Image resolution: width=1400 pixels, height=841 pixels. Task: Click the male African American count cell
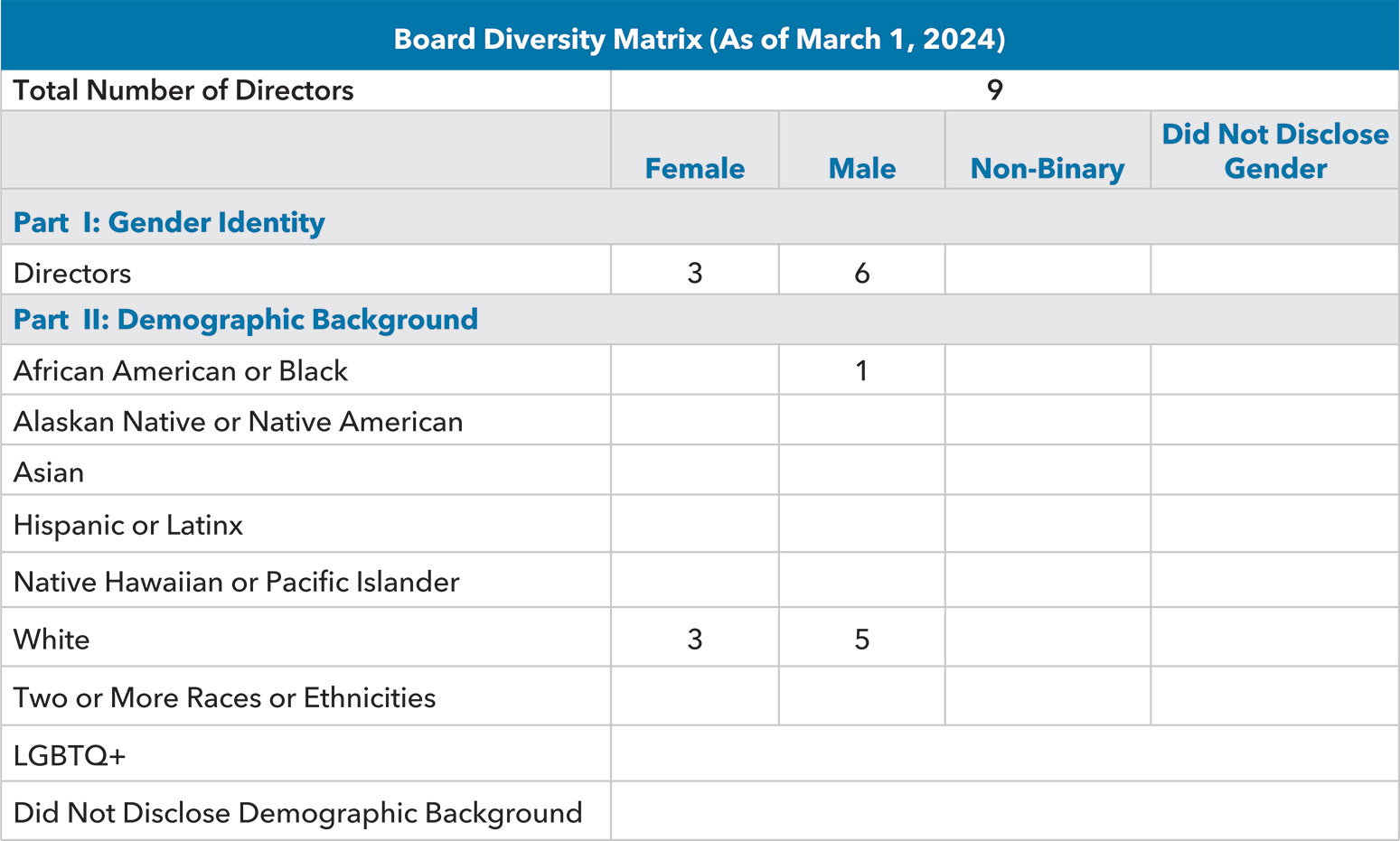tap(861, 370)
